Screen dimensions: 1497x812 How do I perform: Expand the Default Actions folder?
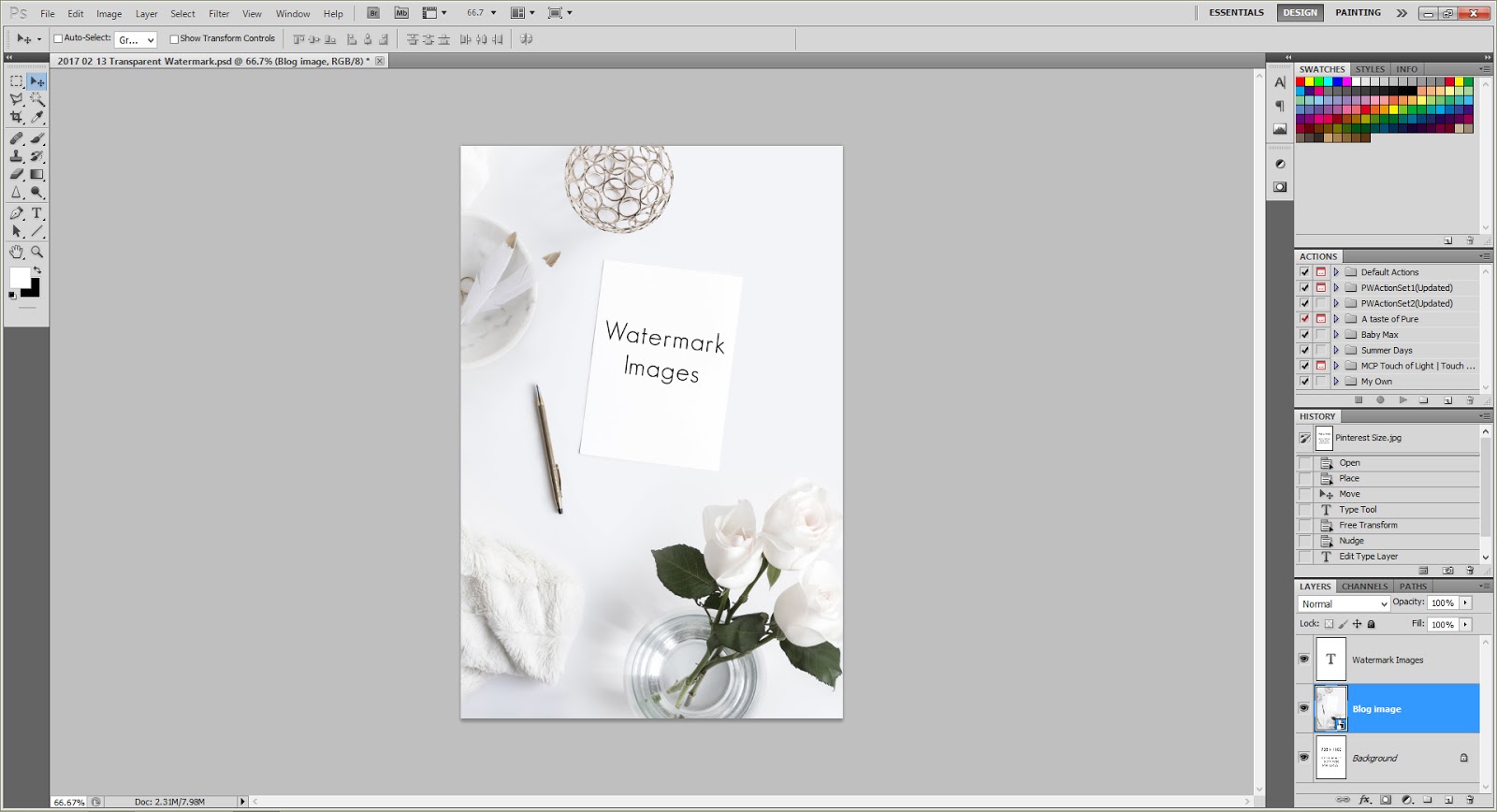point(1336,272)
